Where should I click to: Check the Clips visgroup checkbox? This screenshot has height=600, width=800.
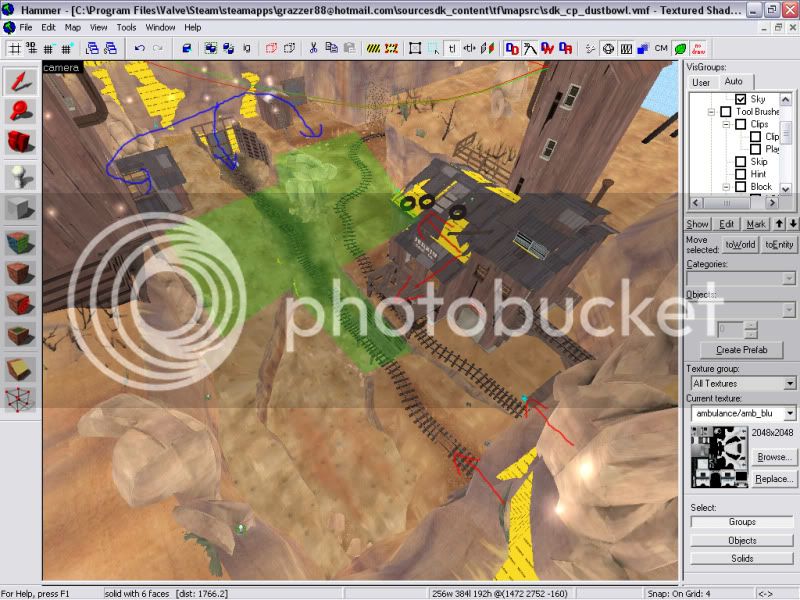[x=741, y=124]
